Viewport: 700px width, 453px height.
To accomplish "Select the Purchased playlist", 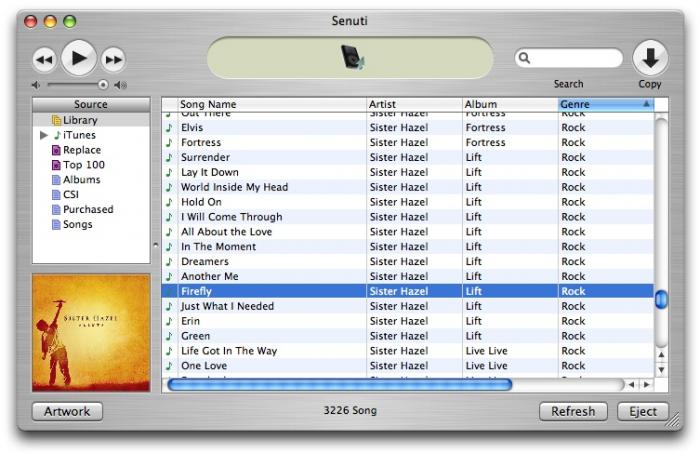I will click(88, 210).
